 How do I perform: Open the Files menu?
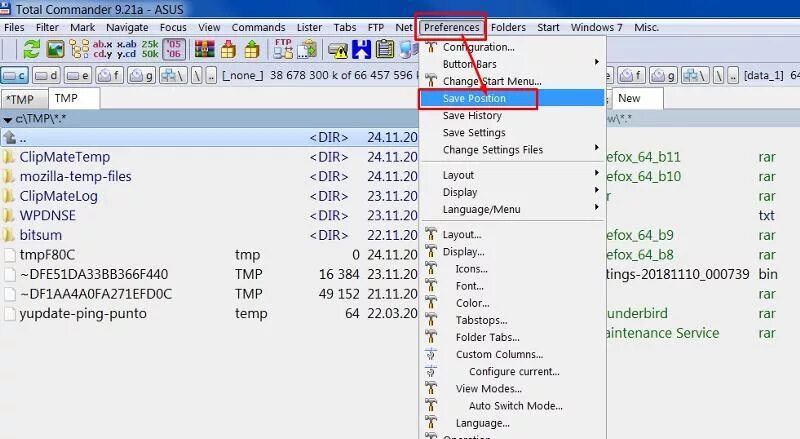pyautogui.click(x=14, y=28)
